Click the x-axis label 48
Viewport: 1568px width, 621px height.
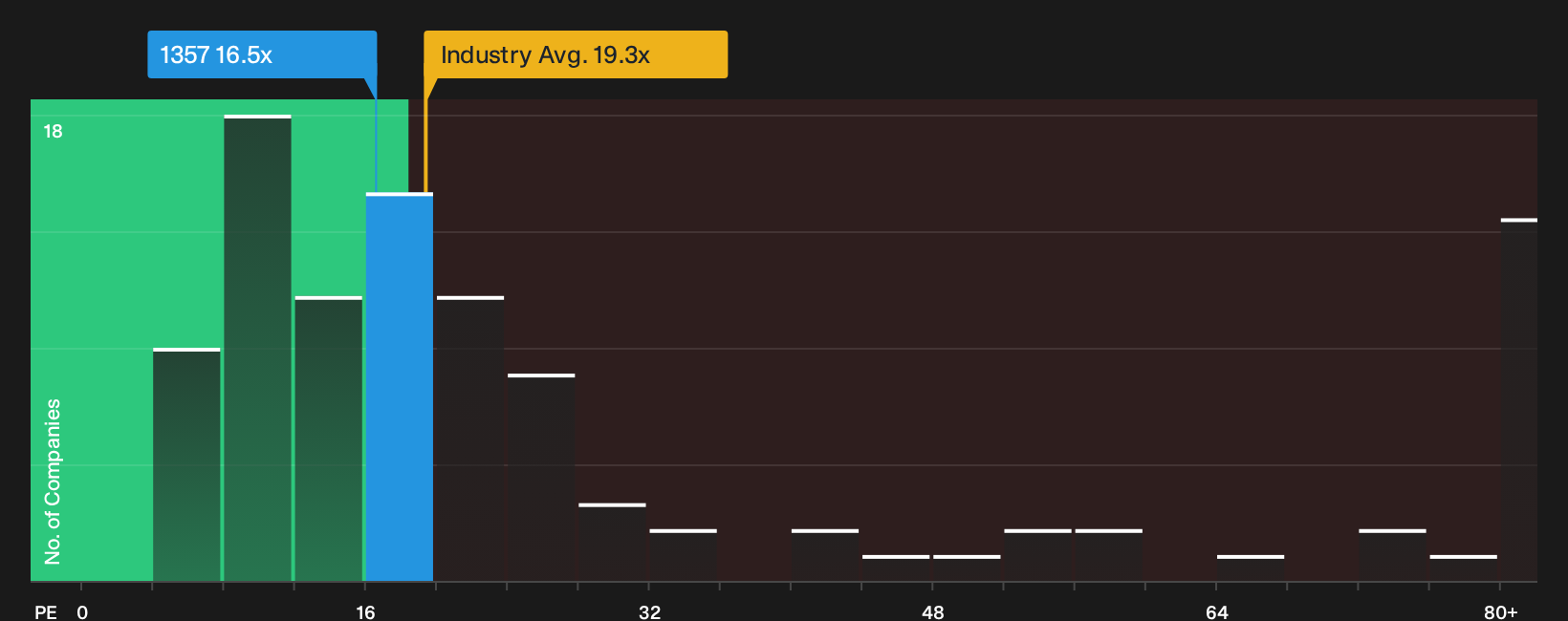click(933, 611)
